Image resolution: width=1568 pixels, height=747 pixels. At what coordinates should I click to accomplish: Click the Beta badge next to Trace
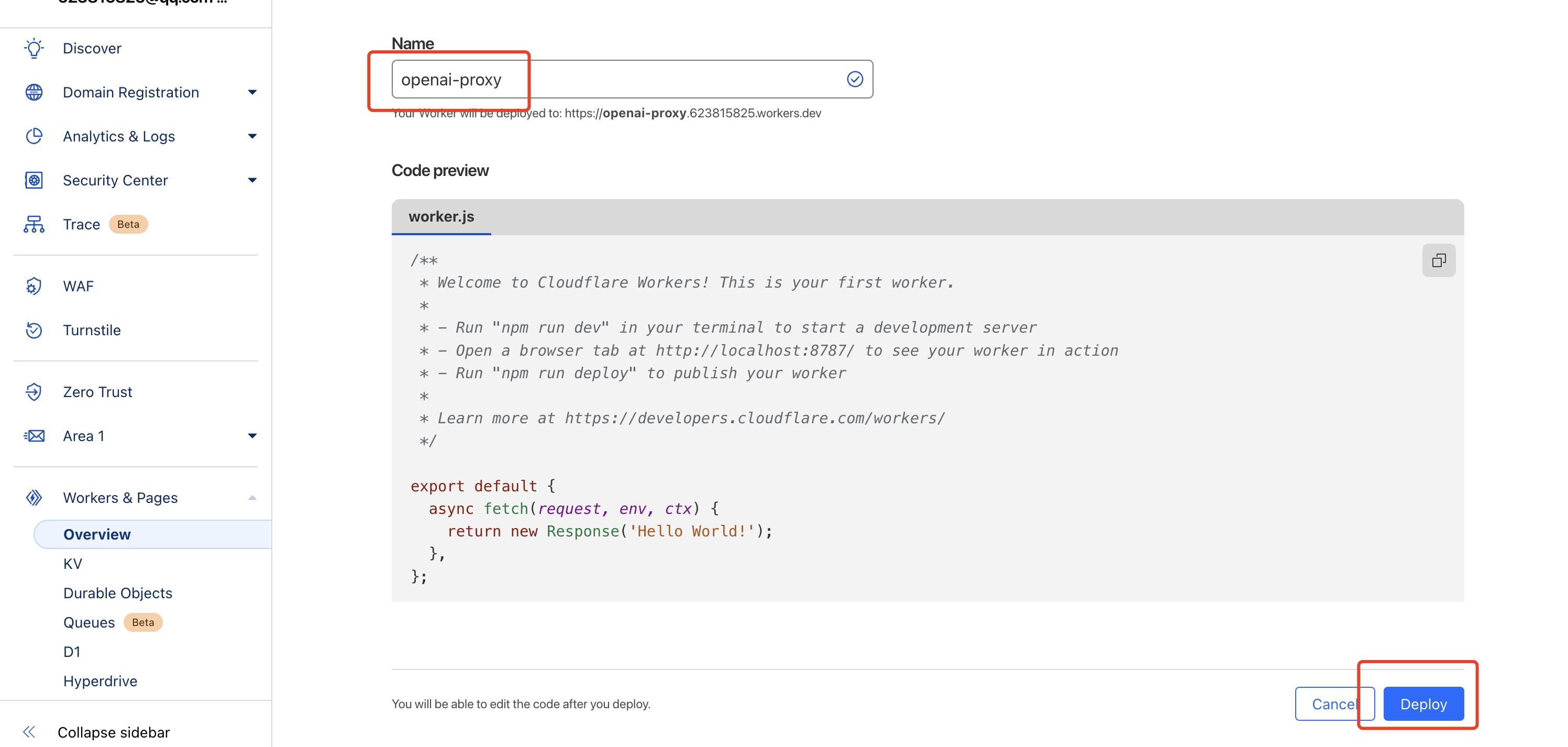point(128,224)
